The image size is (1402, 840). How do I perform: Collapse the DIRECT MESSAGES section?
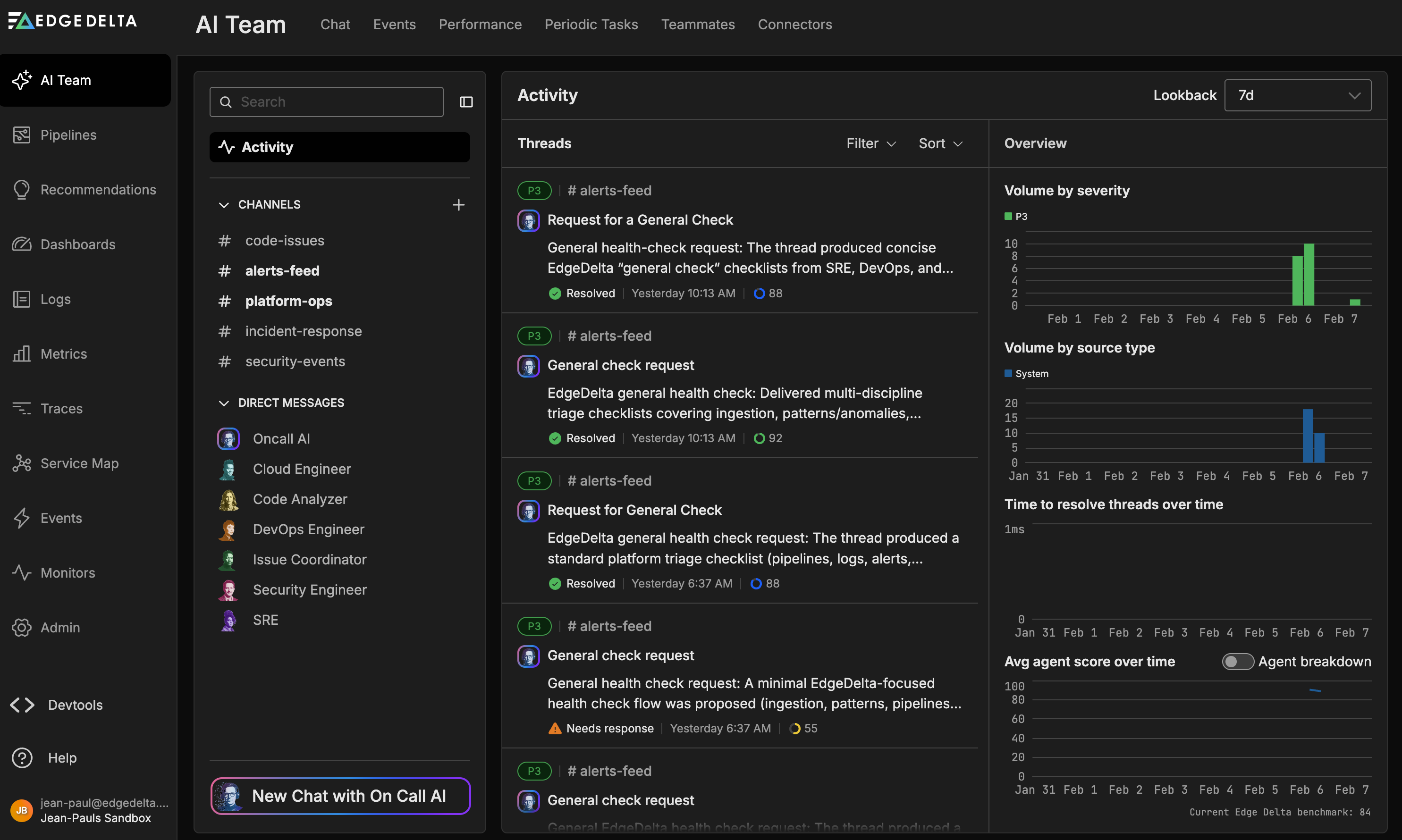224,403
